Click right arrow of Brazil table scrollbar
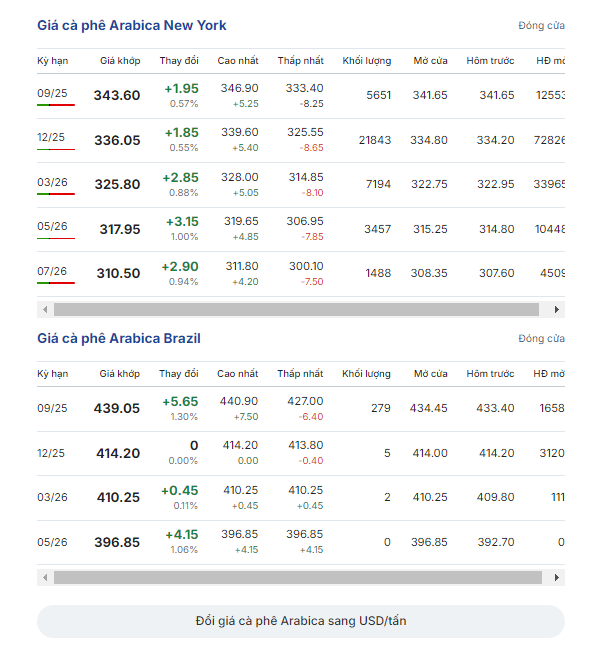The height and width of the screenshot is (650, 605). click(x=557, y=577)
